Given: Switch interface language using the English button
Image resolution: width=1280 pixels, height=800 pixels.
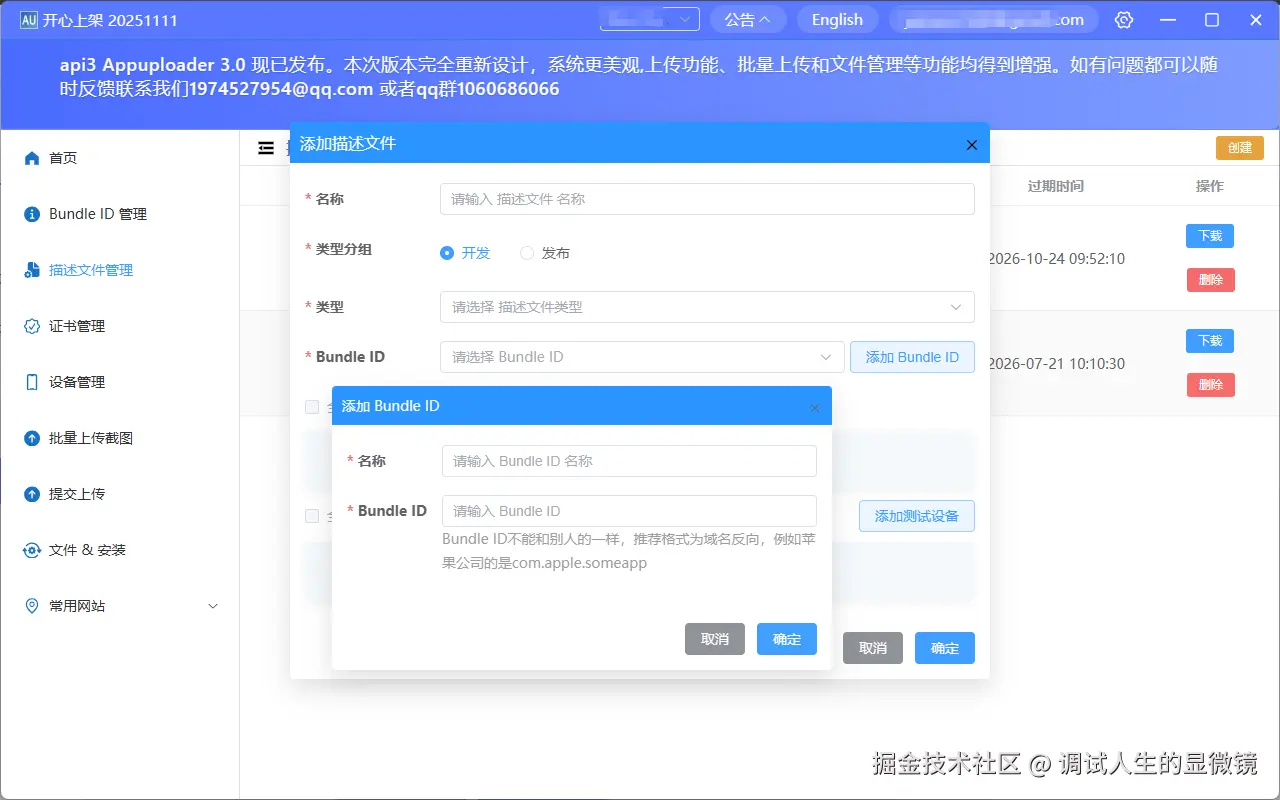Looking at the screenshot, I should point(837,19).
